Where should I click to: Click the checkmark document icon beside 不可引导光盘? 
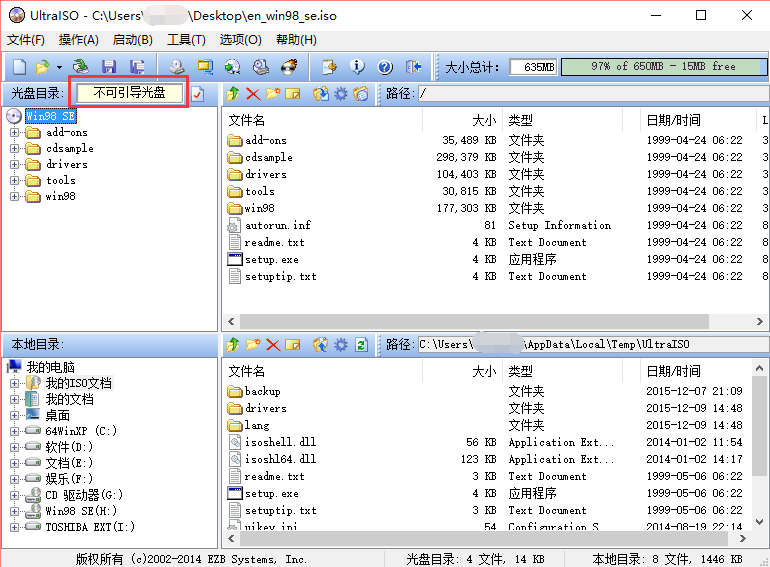tap(197, 93)
